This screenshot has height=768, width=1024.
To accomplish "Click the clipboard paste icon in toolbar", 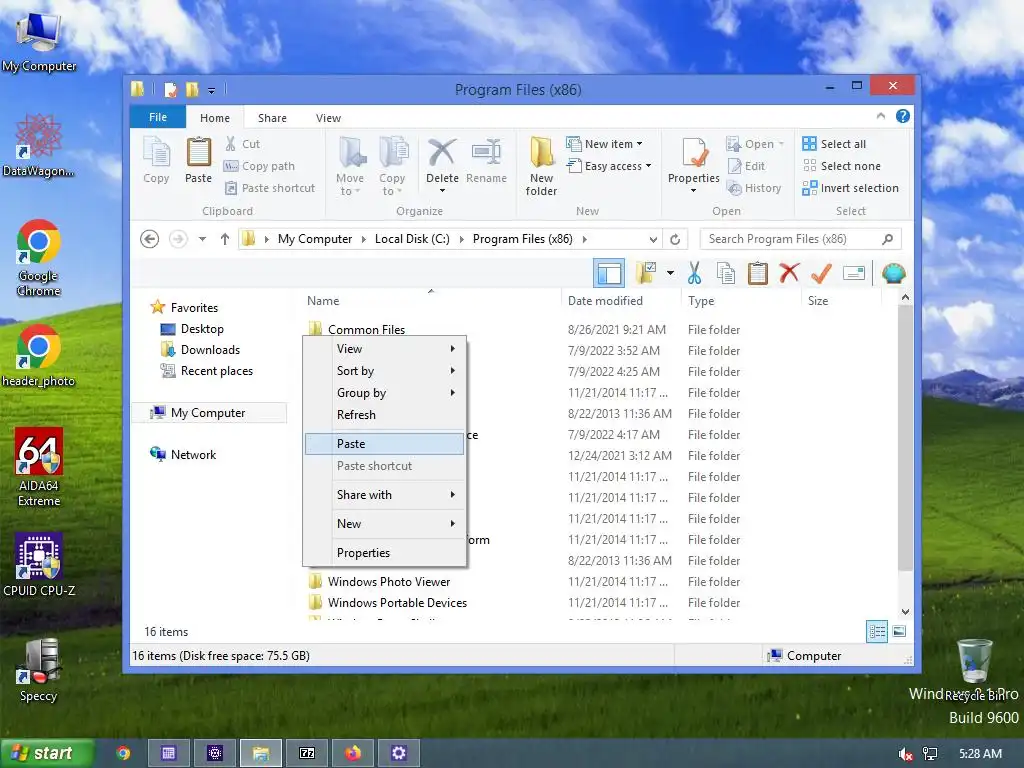I will click(x=758, y=273).
